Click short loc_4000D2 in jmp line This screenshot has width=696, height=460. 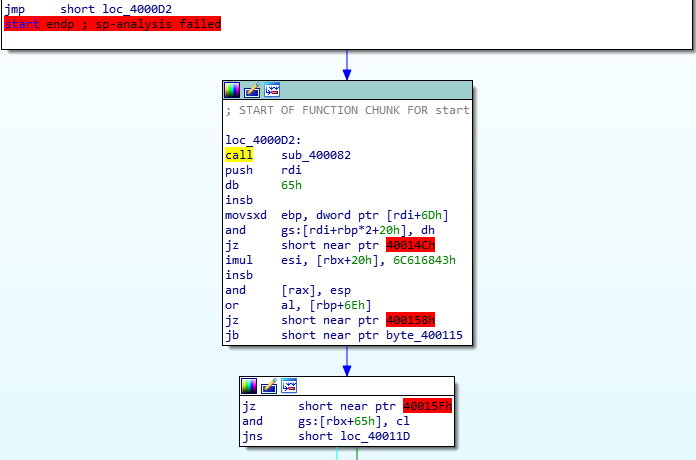pyautogui.click(x=116, y=9)
